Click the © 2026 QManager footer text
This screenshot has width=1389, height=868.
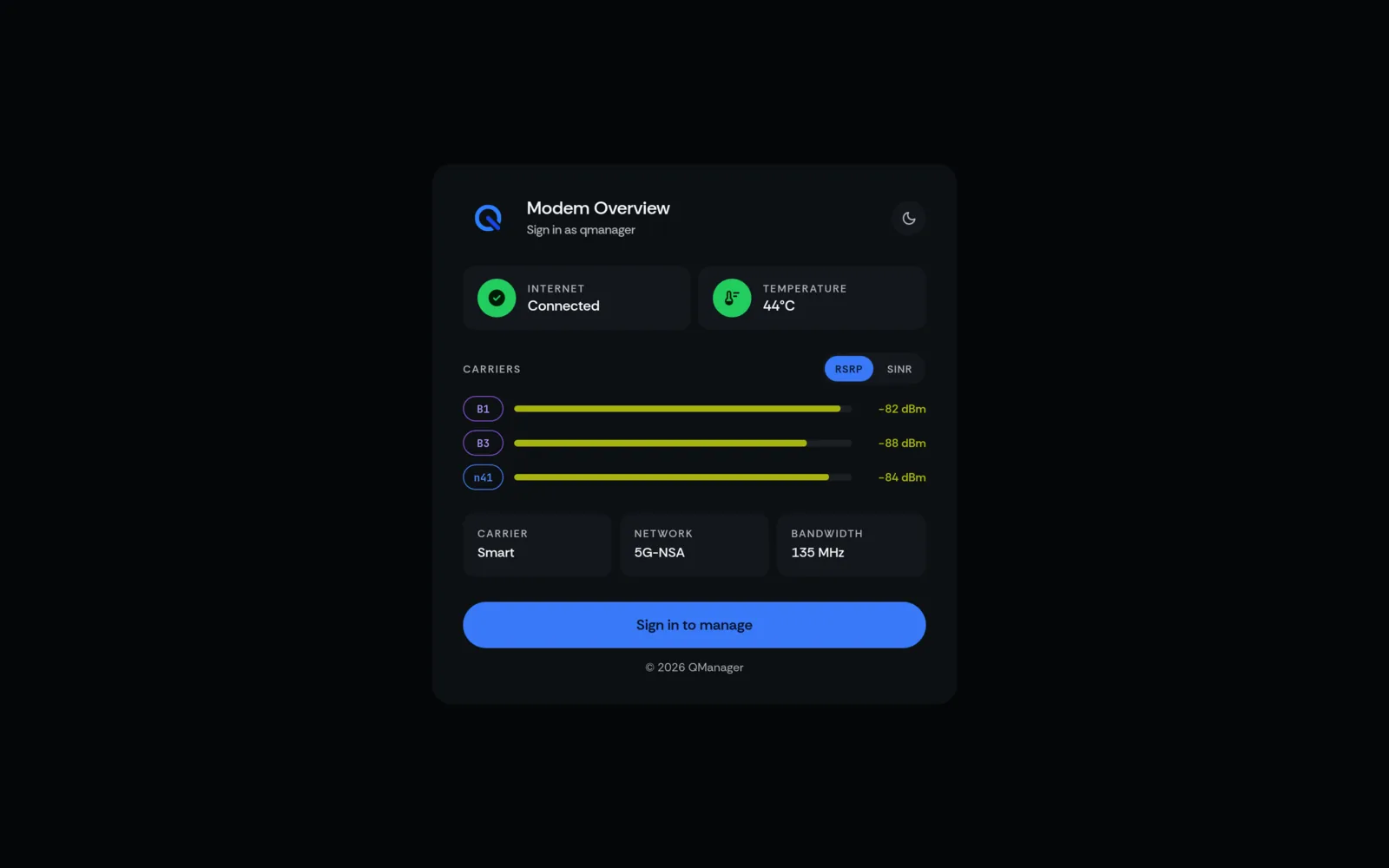[x=694, y=667]
